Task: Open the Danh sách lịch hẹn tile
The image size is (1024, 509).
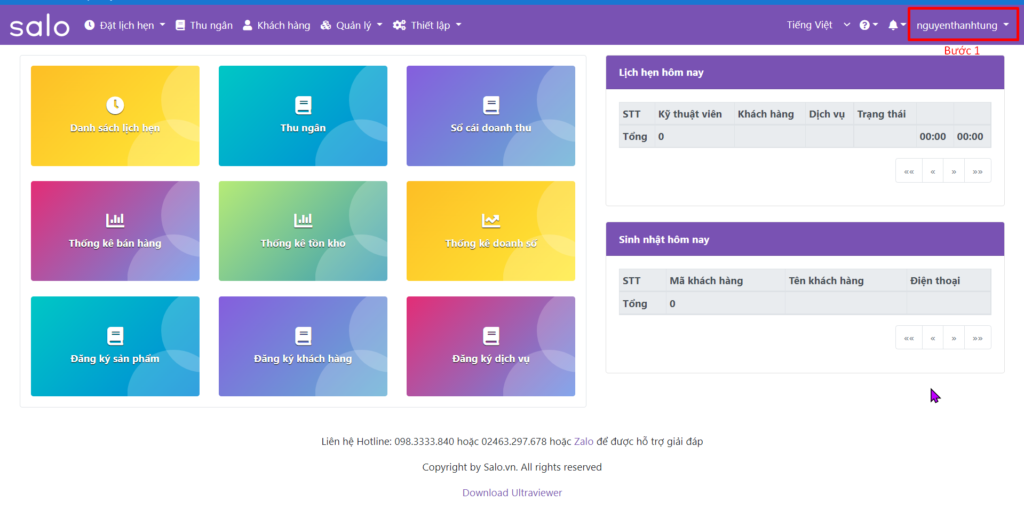Action: pyautogui.click(x=115, y=115)
